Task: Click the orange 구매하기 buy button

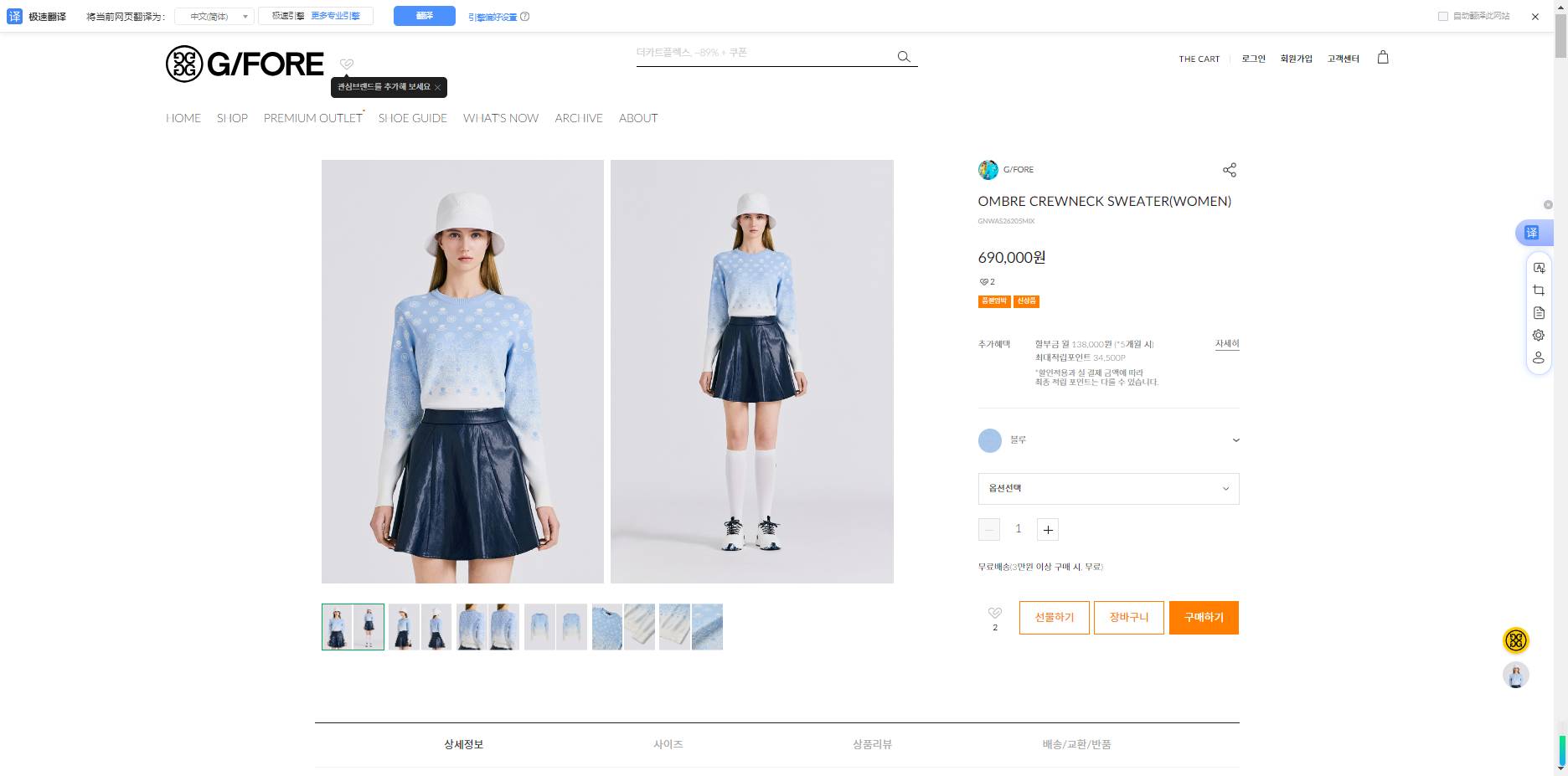Action: [1204, 618]
